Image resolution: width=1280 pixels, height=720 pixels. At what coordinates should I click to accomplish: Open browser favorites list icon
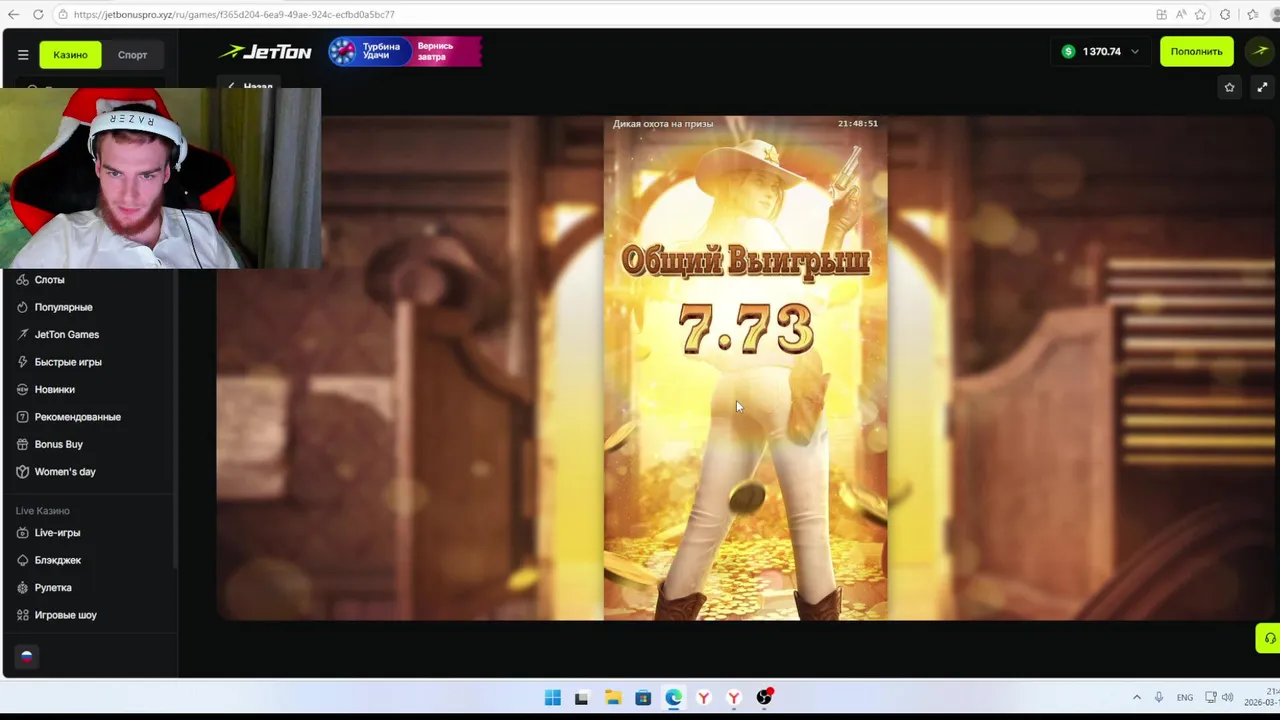[x=1252, y=14]
